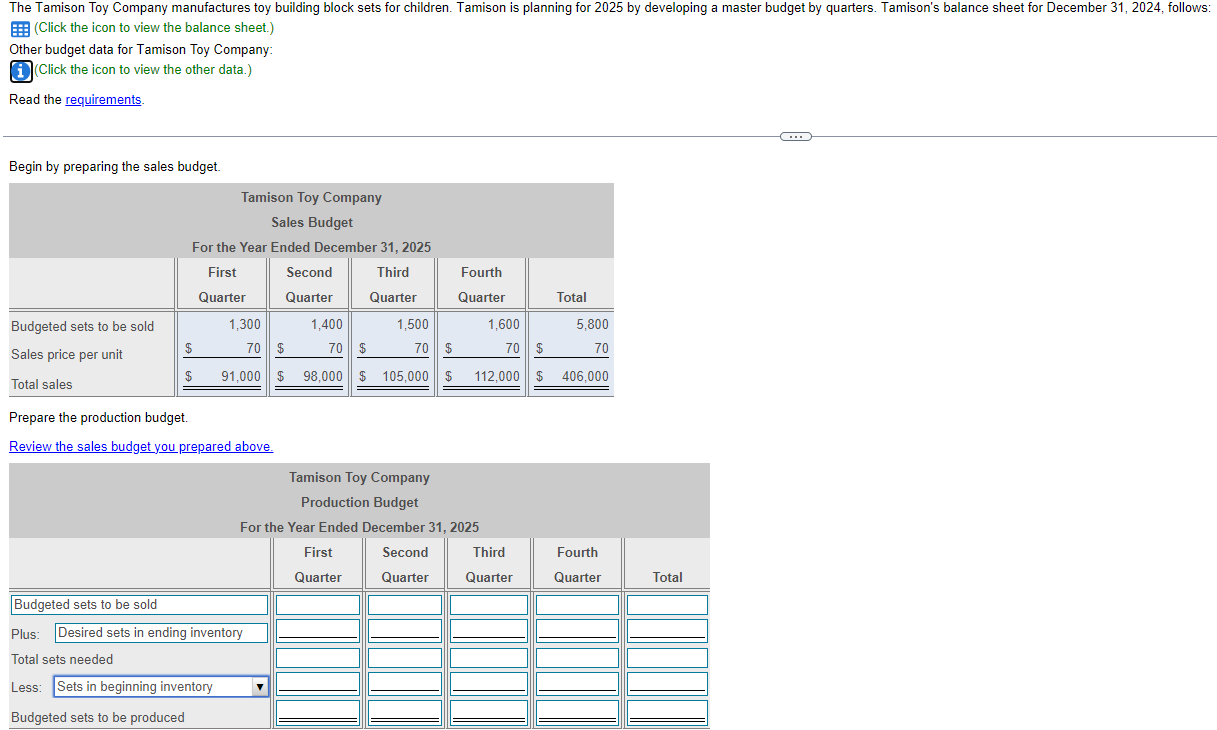Click Fourth Quarter input in Plus ending inventory row
The height and width of the screenshot is (730, 1217).
[x=577, y=630]
